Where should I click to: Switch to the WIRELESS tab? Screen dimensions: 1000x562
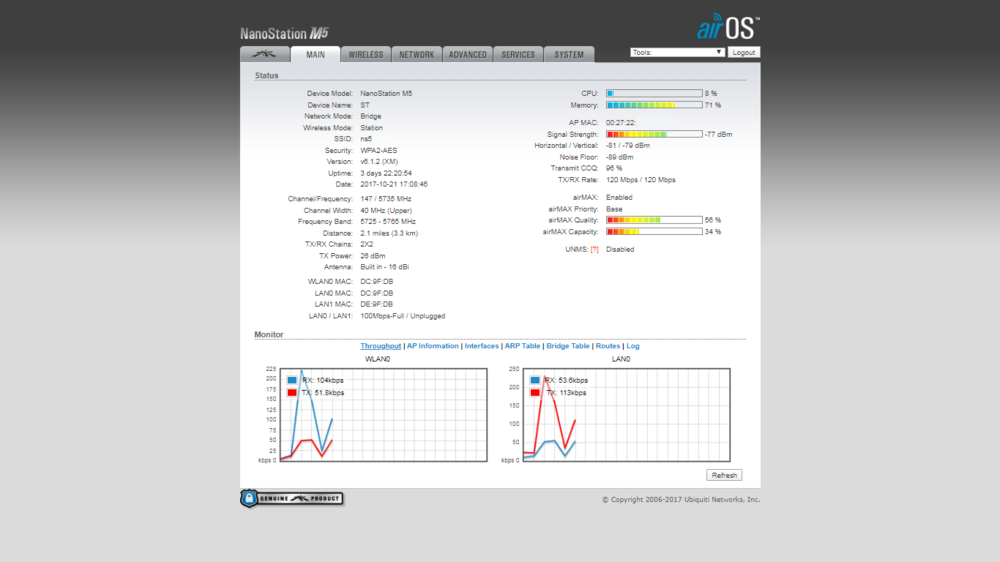point(365,55)
